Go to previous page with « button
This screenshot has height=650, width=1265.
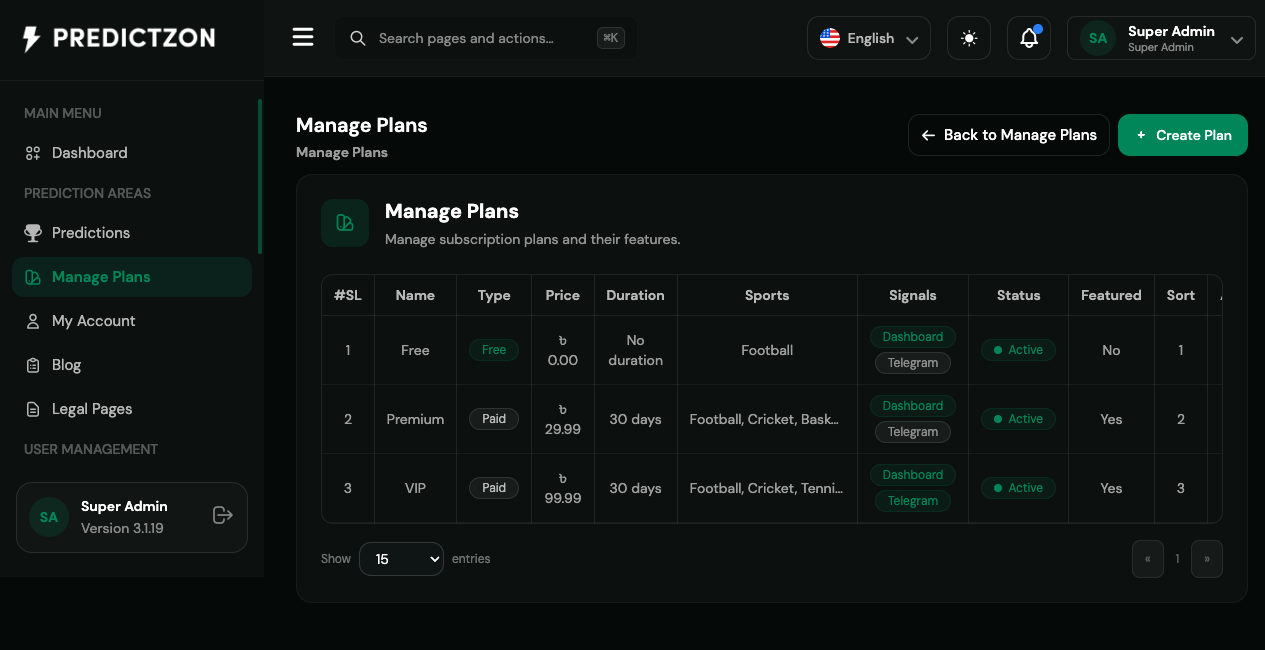(1148, 559)
